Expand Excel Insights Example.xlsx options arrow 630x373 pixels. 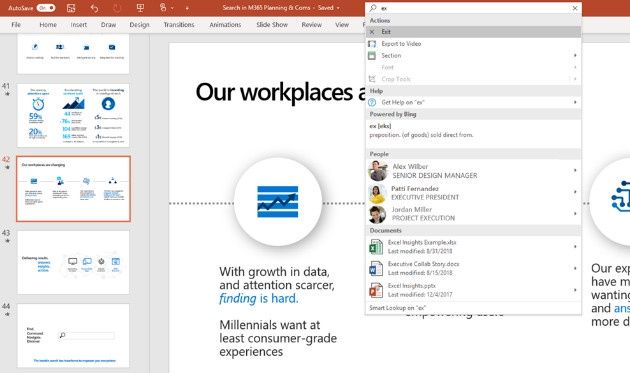[575, 246]
